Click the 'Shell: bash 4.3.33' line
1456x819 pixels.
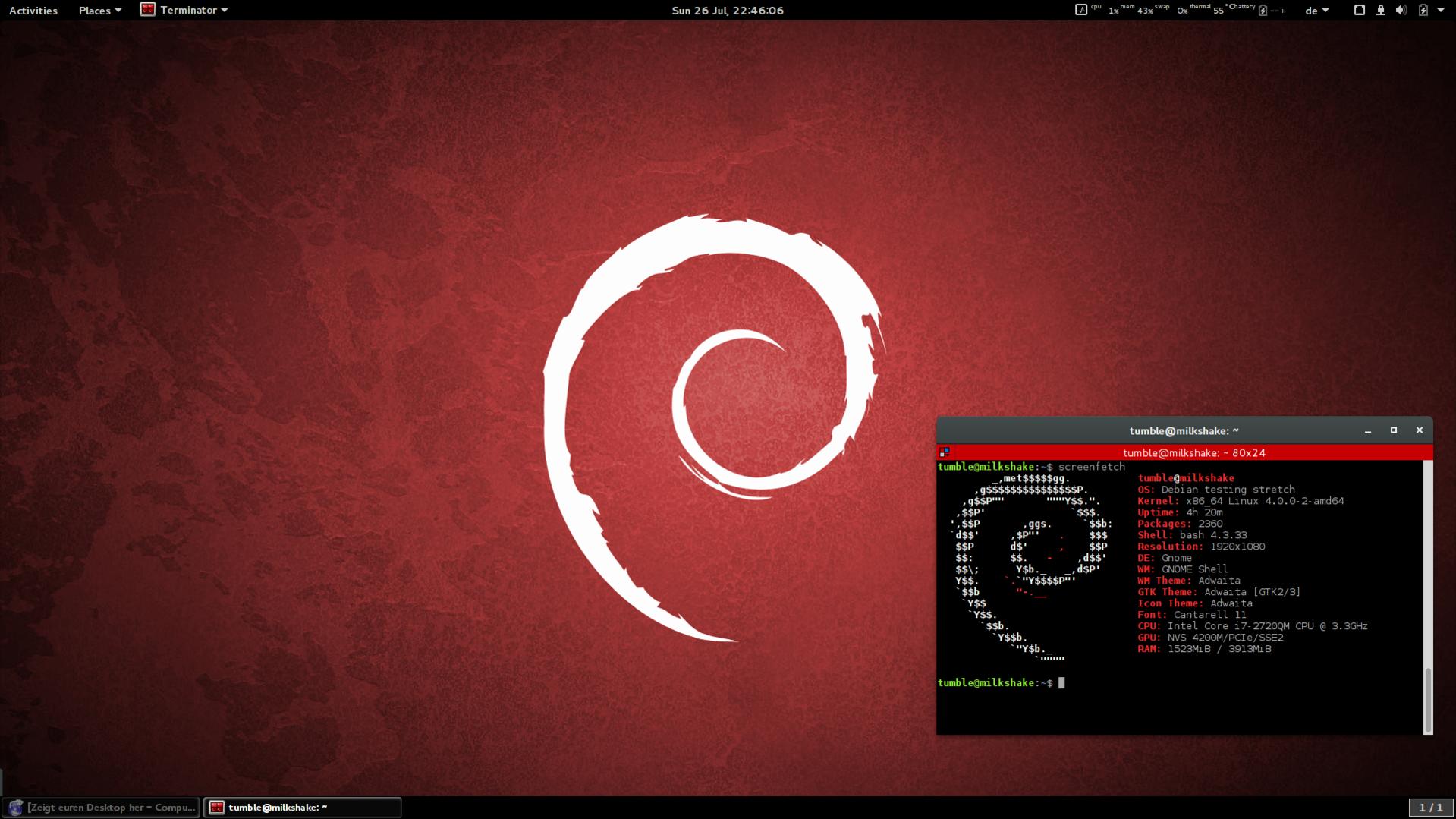1192,535
